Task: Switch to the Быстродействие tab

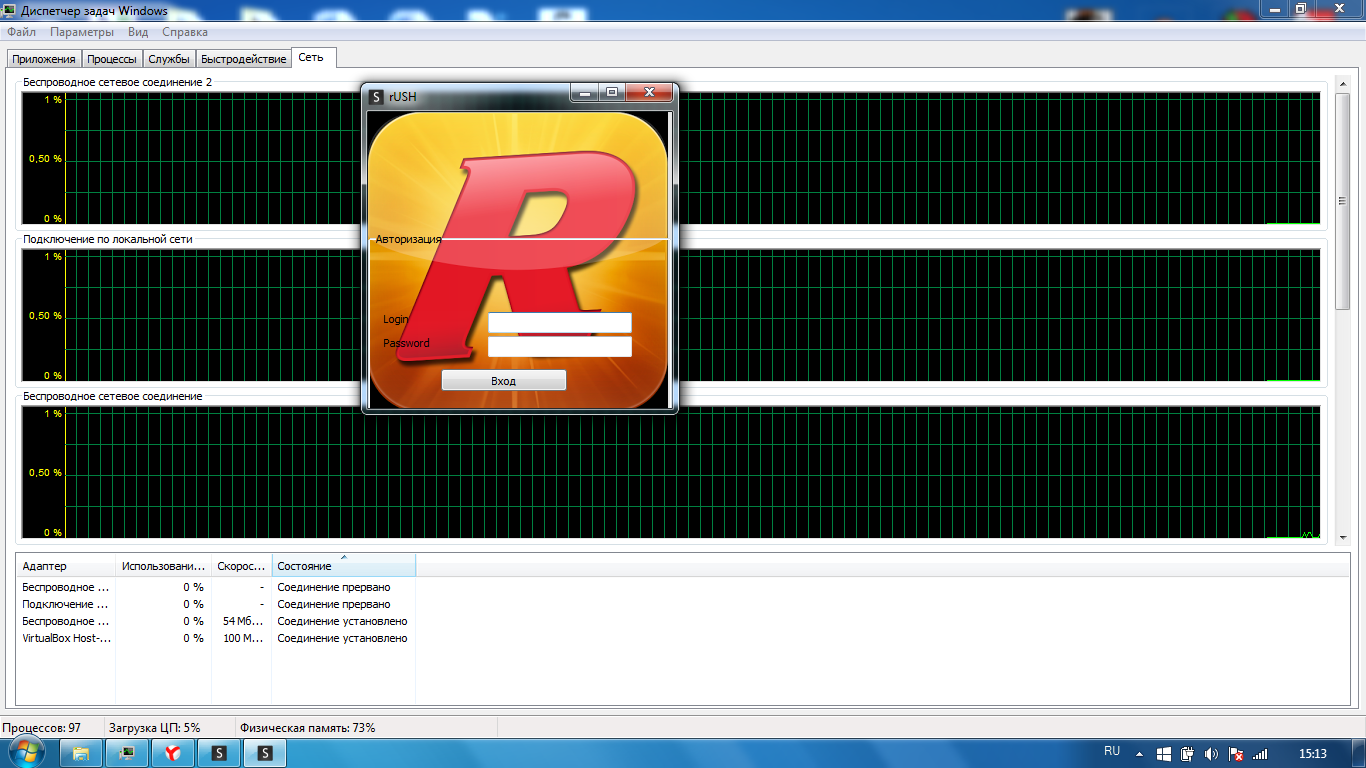Action: (x=243, y=59)
